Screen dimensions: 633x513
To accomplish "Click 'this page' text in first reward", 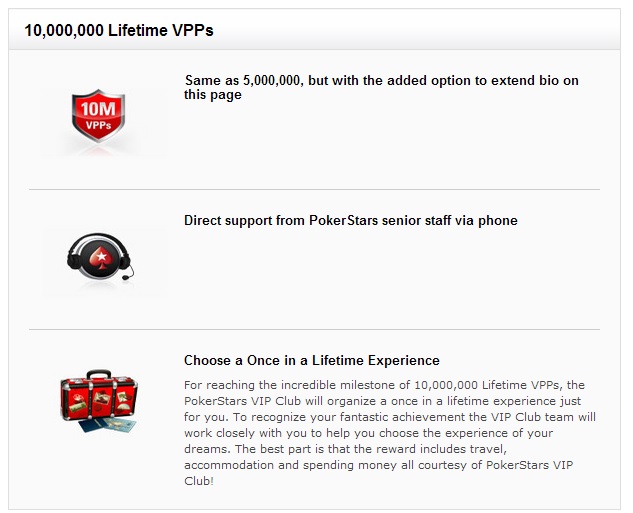I will point(213,94).
